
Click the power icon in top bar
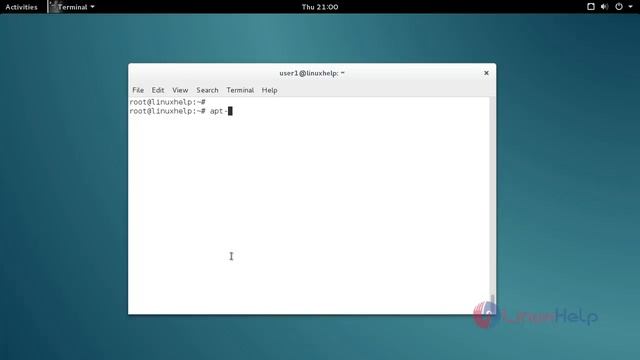[619, 7]
